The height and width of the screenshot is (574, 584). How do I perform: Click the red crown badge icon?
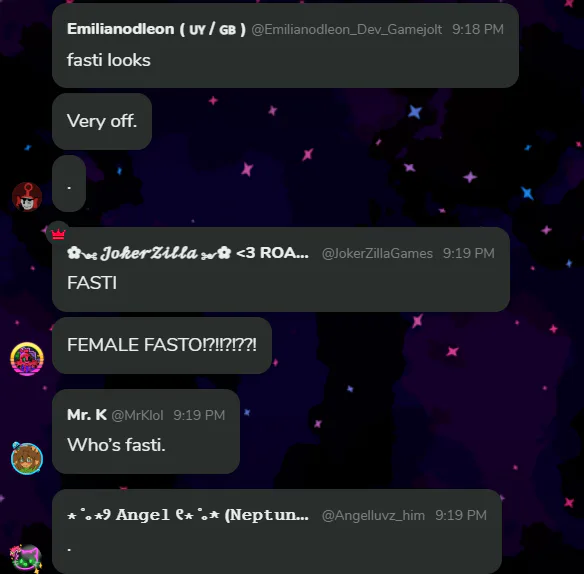tap(58, 234)
